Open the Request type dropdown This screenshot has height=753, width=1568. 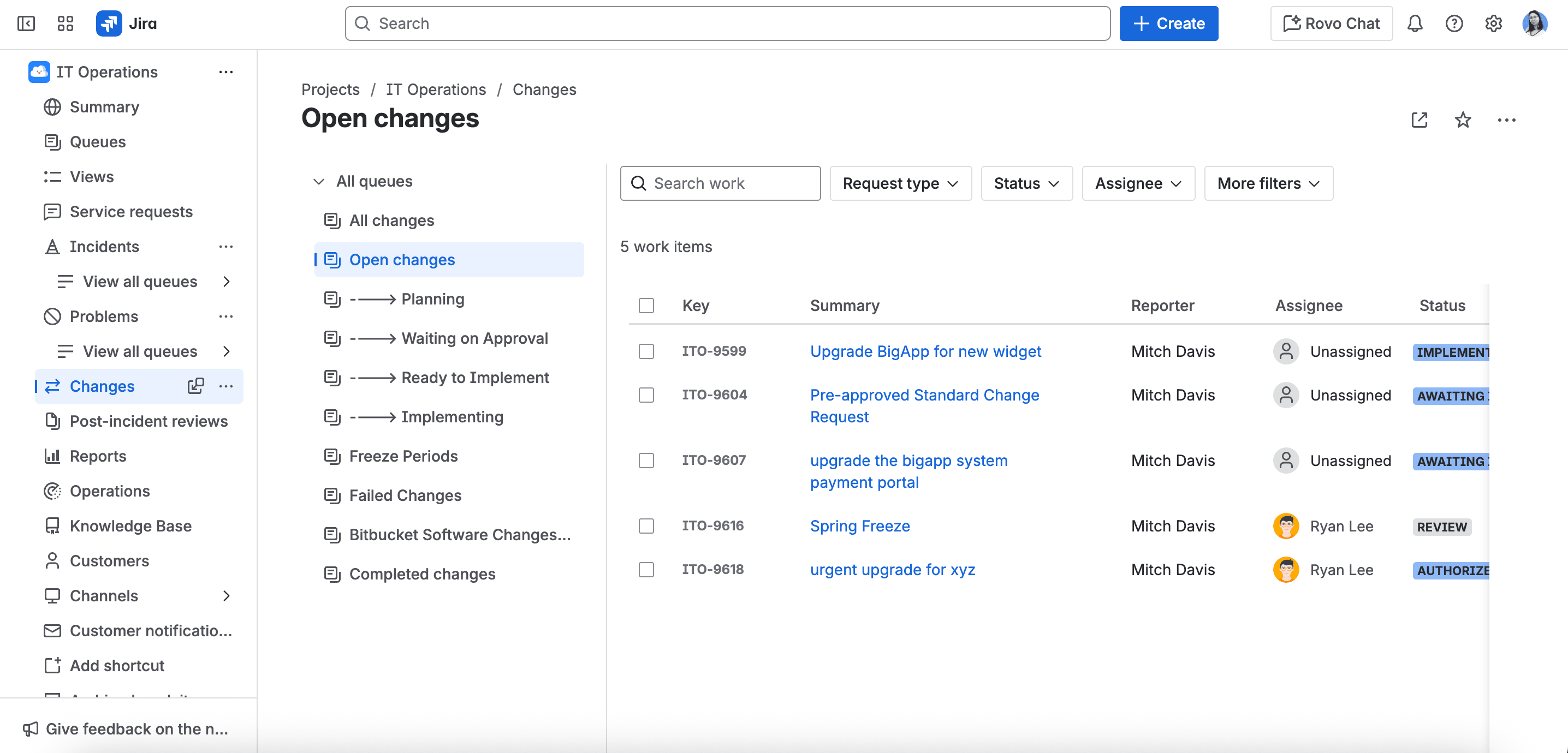point(900,183)
